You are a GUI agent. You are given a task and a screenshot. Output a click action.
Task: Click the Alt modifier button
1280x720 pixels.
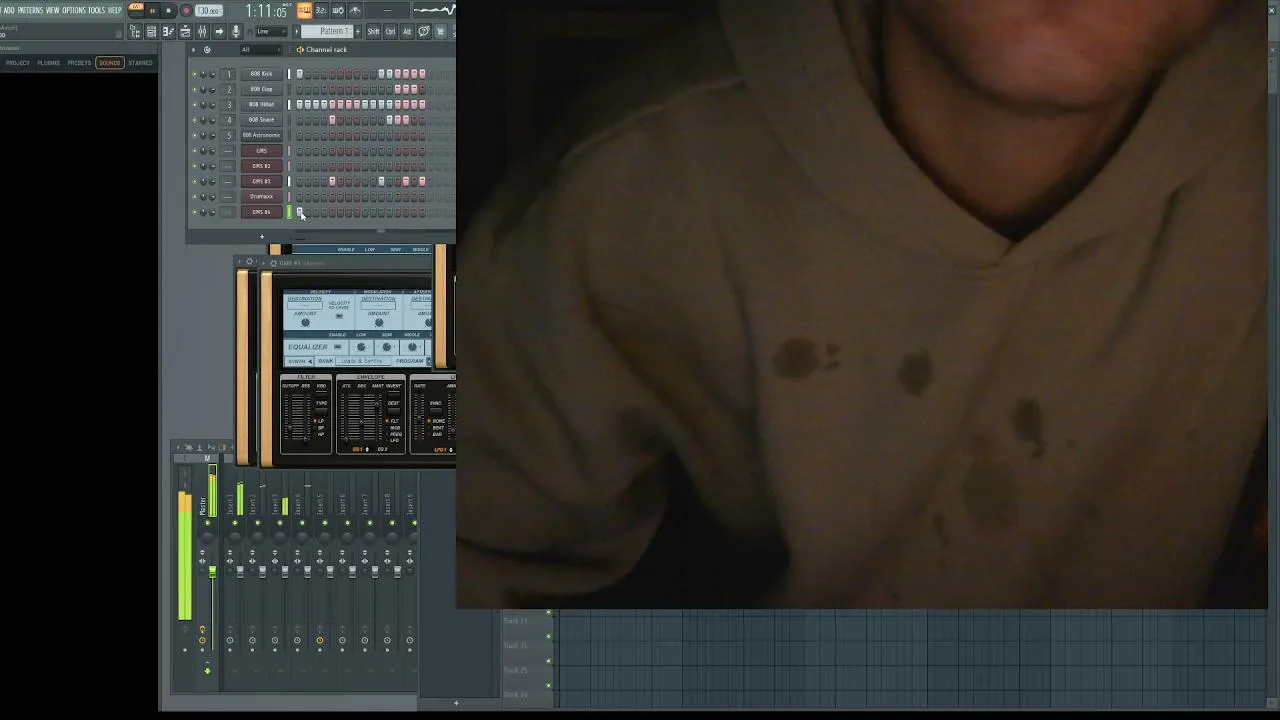coord(406,32)
